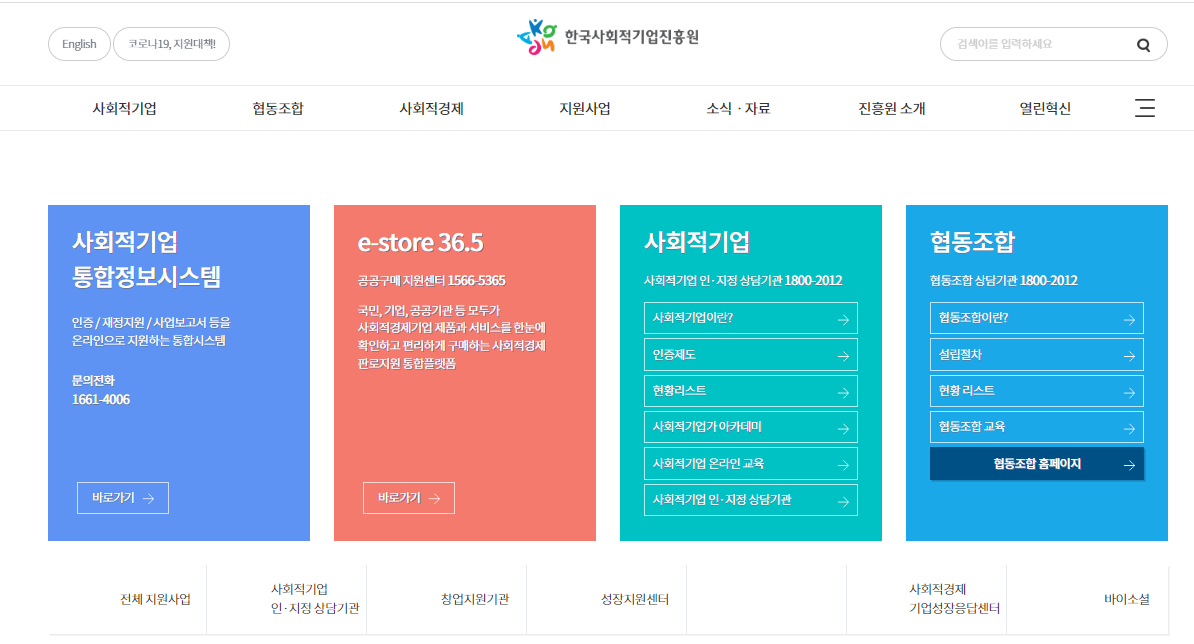This screenshot has width=1194, height=644.
Task: Click the 협동조합 홈페이지 button
Action: click(x=1036, y=464)
